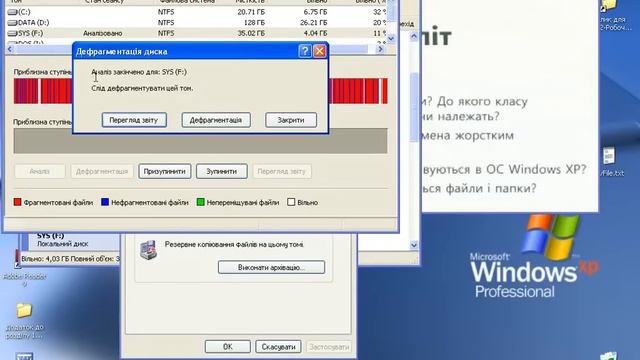Click SYS (F:) Локальний диск in Explorer panel
The width and height of the screenshot is (640, 360).
(x=62, y=240)
